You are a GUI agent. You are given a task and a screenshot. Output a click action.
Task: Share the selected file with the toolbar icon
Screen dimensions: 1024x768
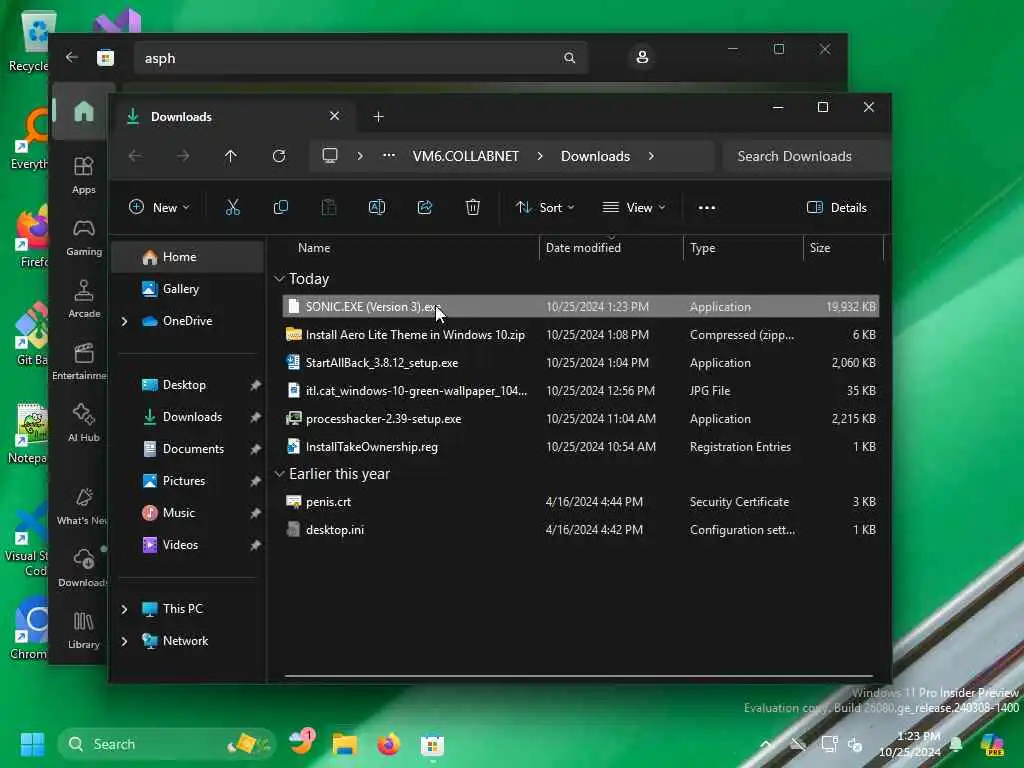coord(424,208)
